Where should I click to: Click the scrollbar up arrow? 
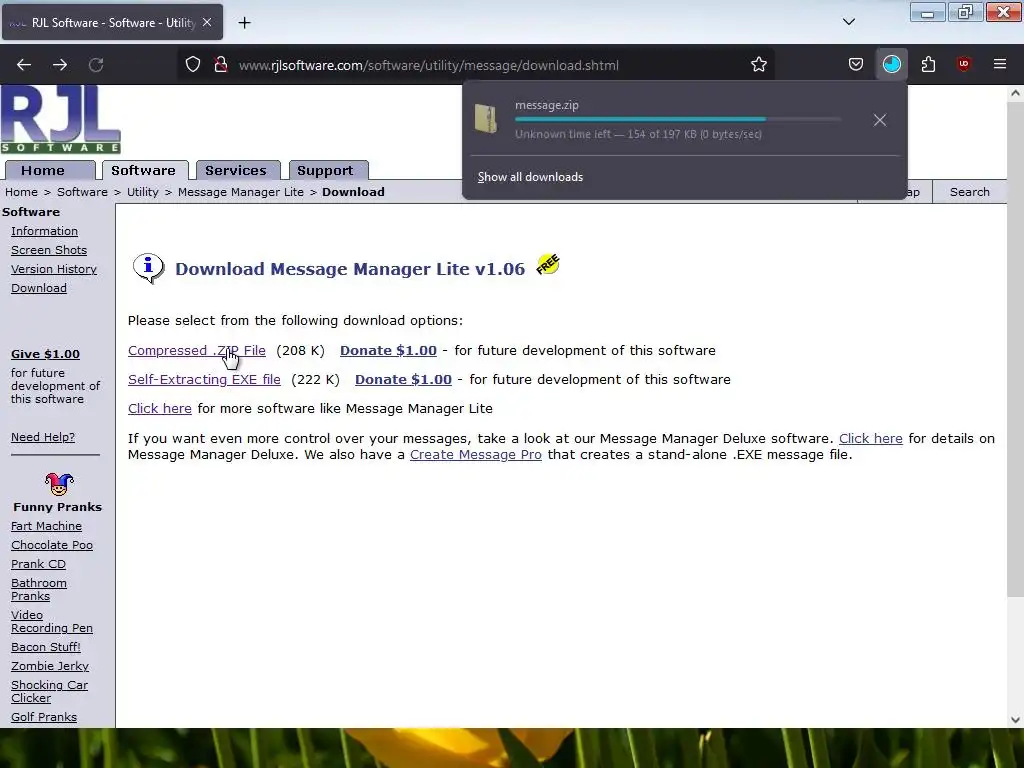pyautogui.click(x=1015, y=93)
